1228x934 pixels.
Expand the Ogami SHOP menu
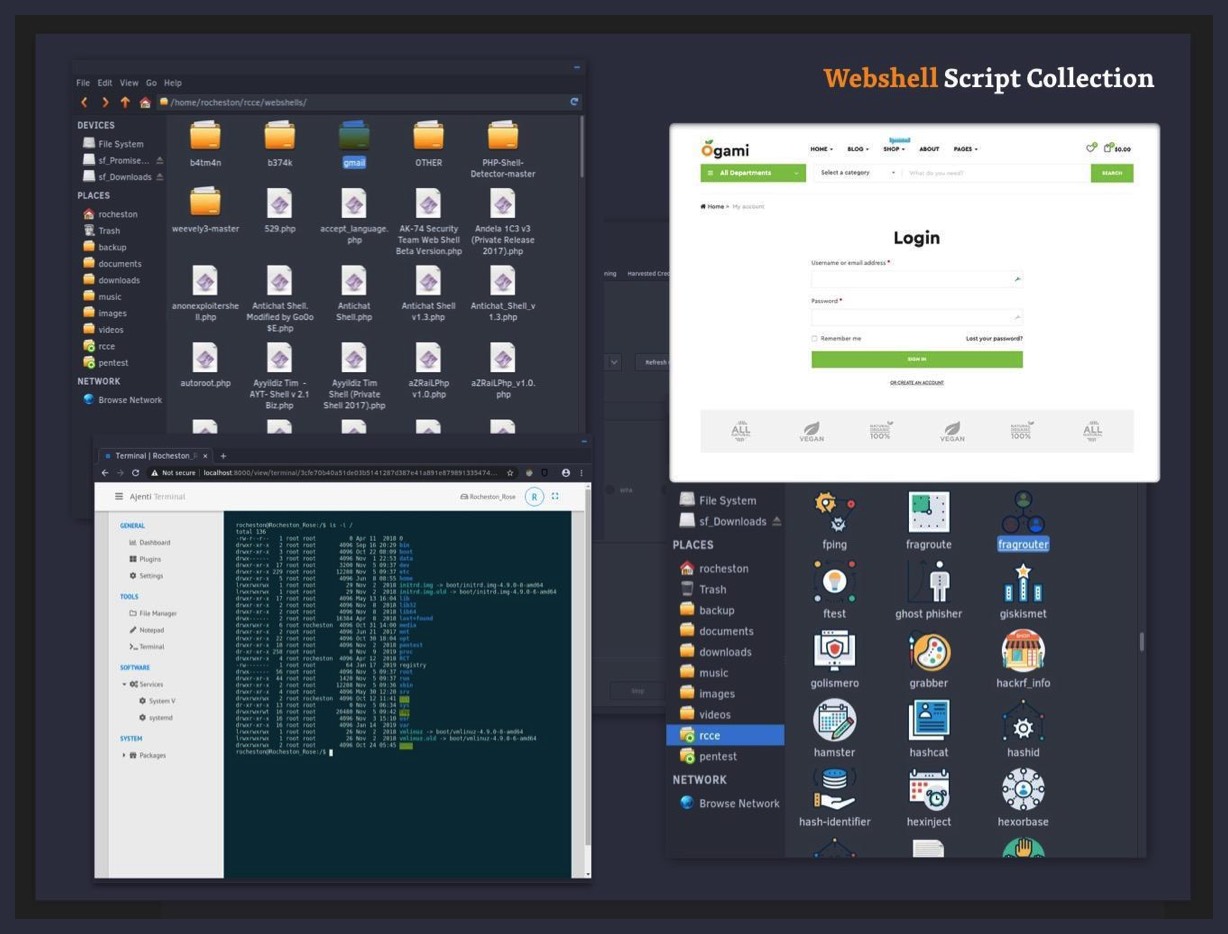tap(894, 149)
